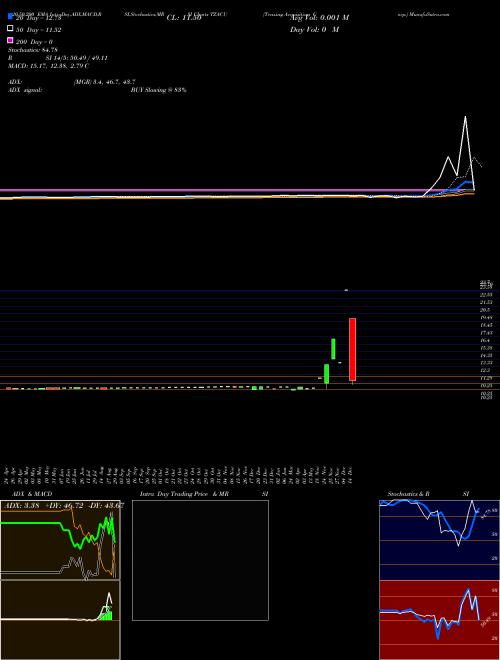
Task: Click the '21.53' price axis label
Action: click(x=486, y=303)
